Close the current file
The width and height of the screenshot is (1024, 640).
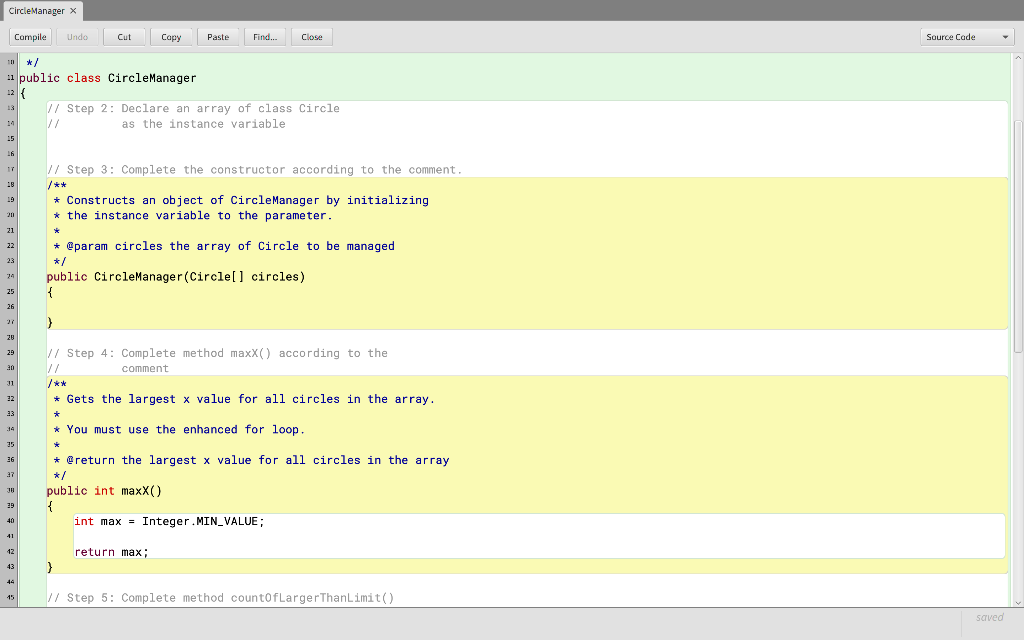coord(311,36)
